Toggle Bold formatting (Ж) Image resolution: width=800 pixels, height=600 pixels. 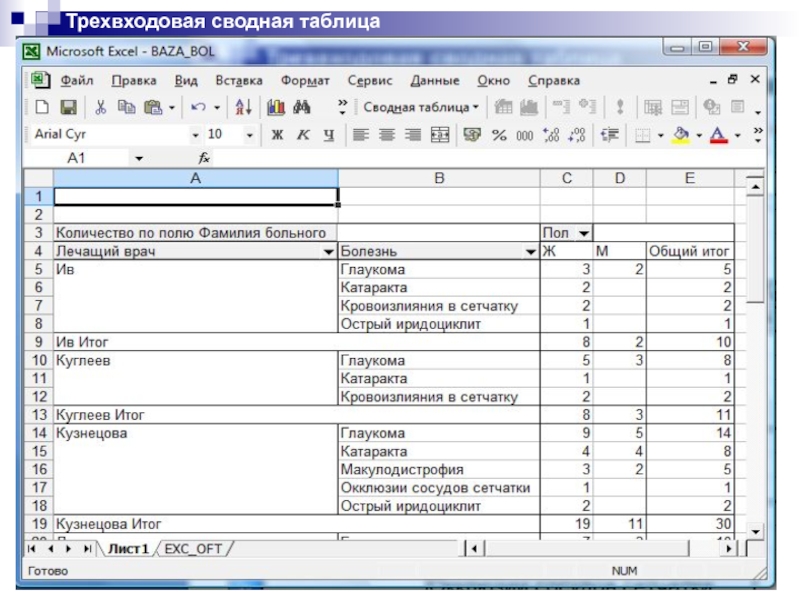pyautogui.click(x=277, y=135)
